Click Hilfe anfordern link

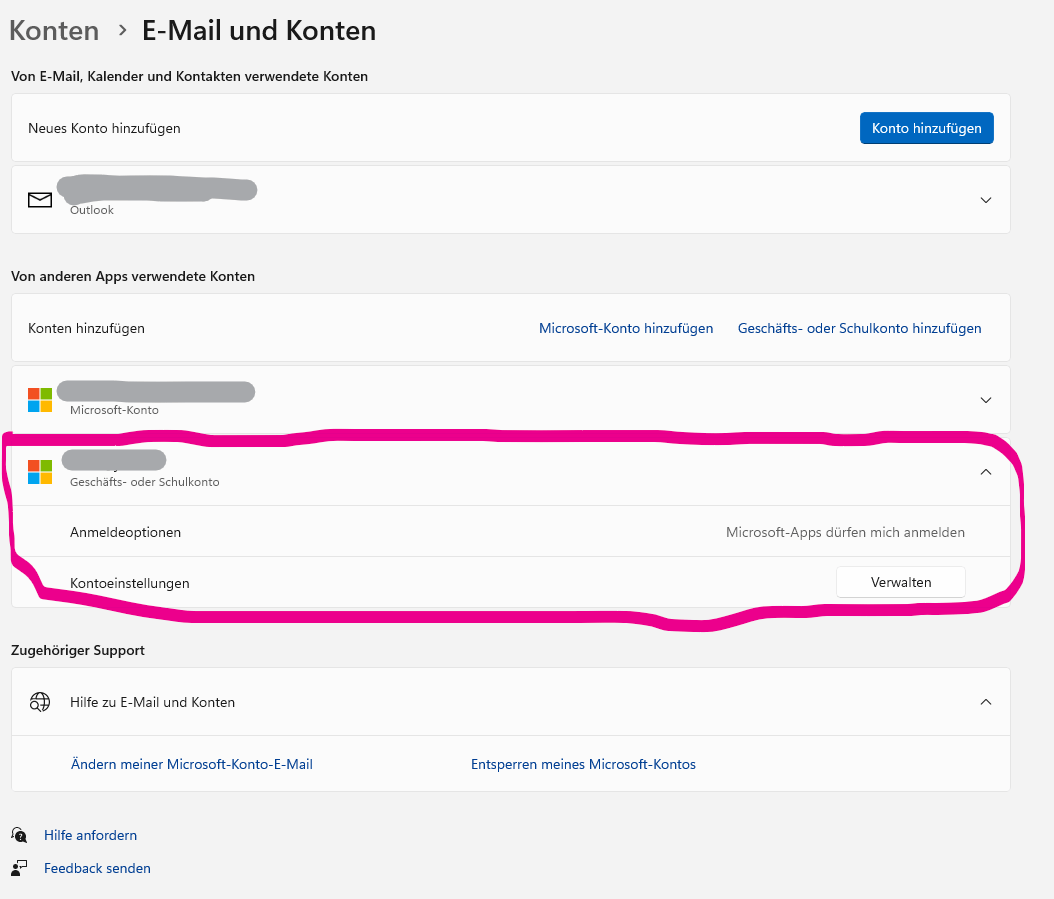(90, 835)
